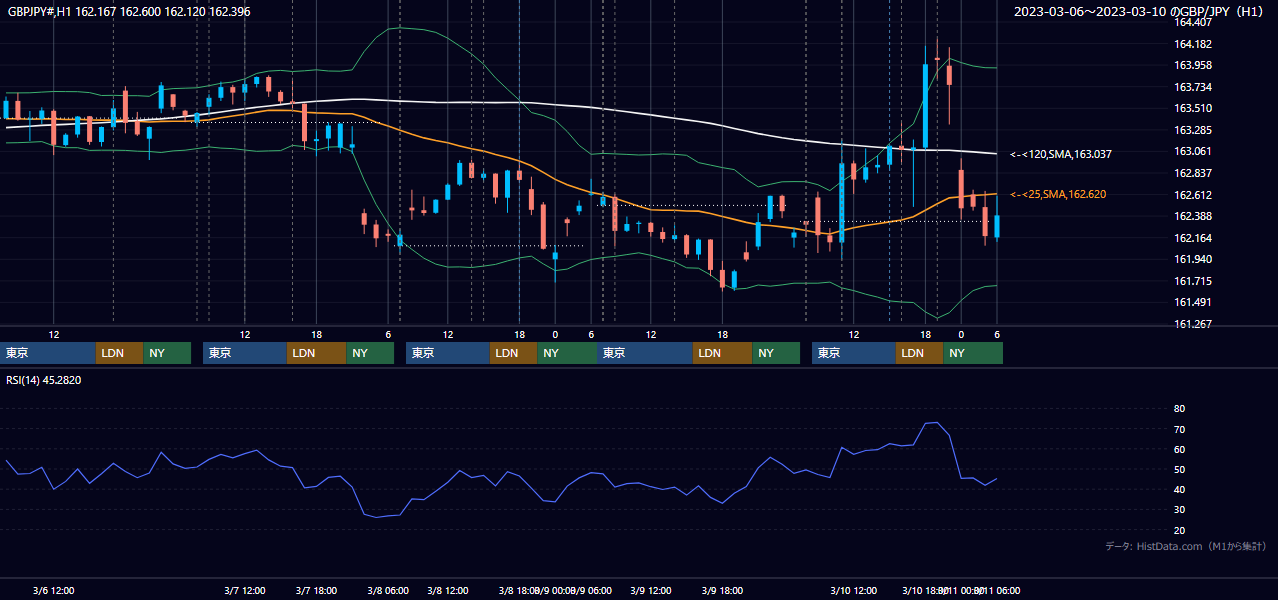Pick the 3/9 12:00 time axis label

click(x=651, y=590)
